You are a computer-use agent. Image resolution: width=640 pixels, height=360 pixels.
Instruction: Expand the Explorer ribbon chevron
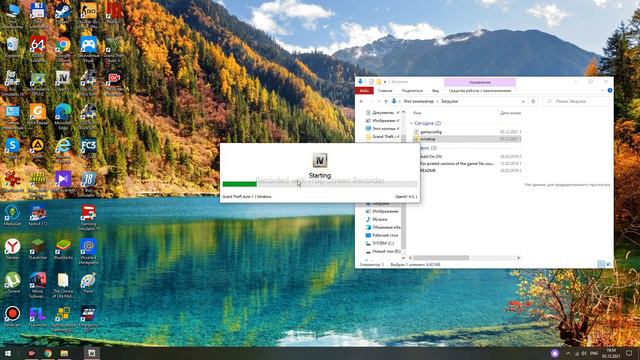[603, 91]
